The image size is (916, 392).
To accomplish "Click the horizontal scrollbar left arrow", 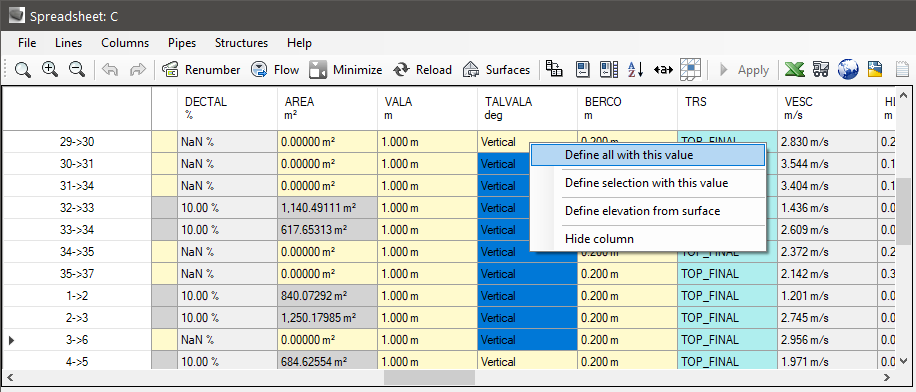I will click(9, 377).
